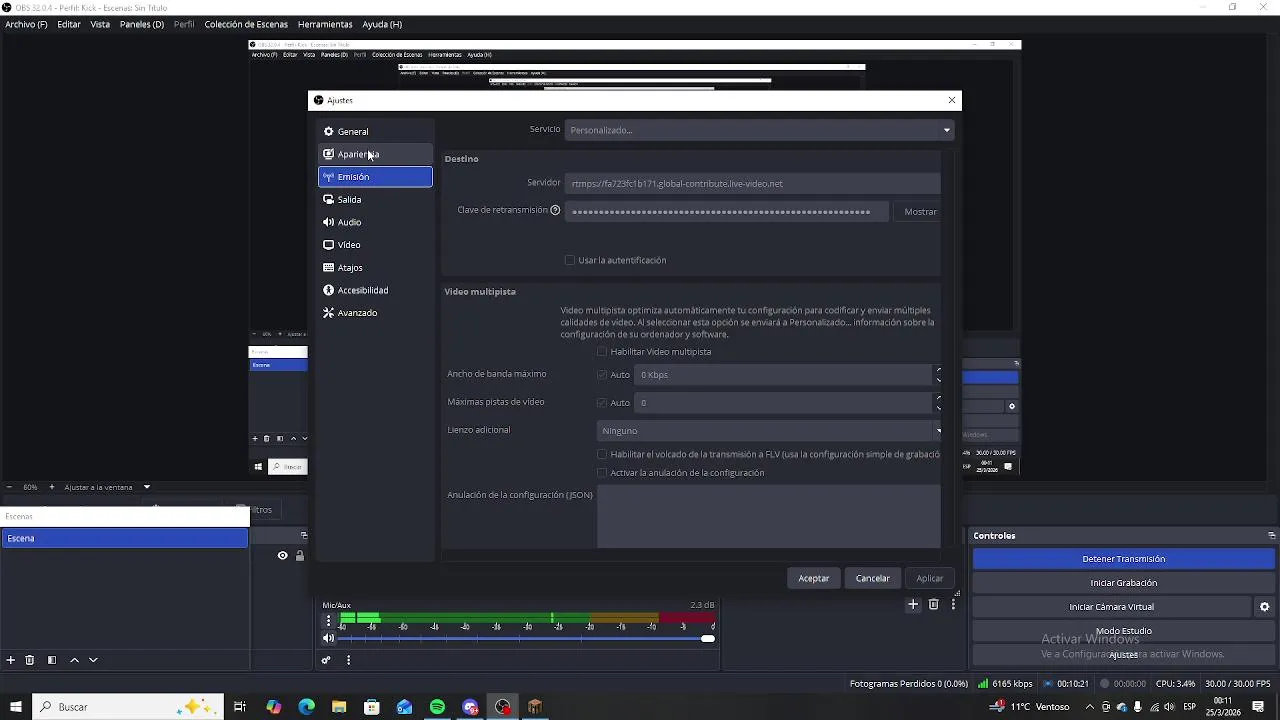Delete selected scene with trash icon

click(x=30, y=660)
